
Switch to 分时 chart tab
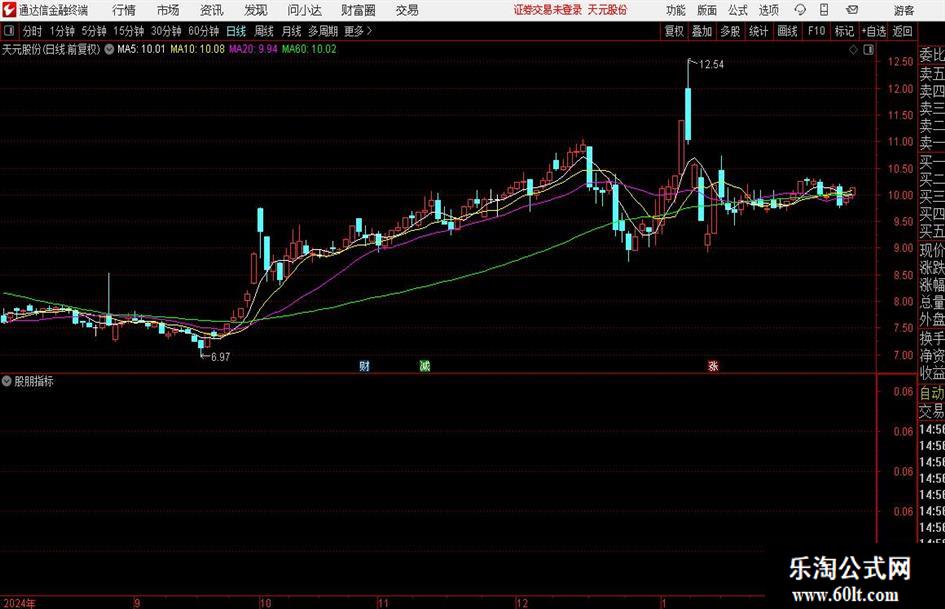tap(32, 31)
